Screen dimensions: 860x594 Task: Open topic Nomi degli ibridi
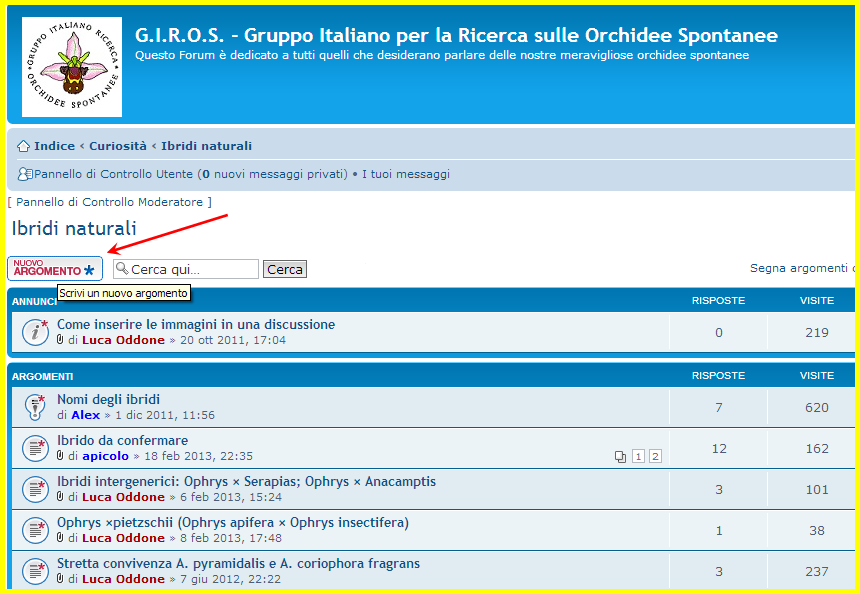click(109, 399)
